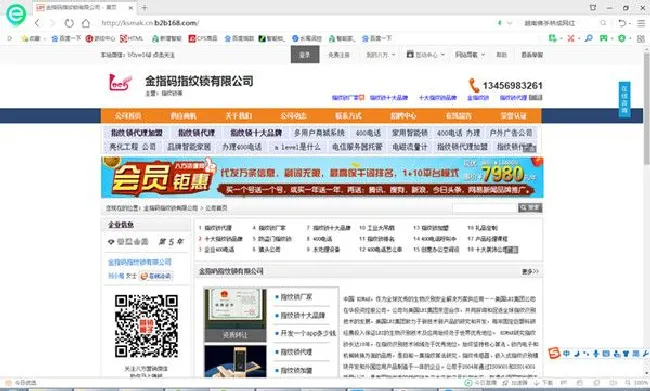
Task: Close the 金指码指纹锁有限公司 tab
Action: point(131,7)
